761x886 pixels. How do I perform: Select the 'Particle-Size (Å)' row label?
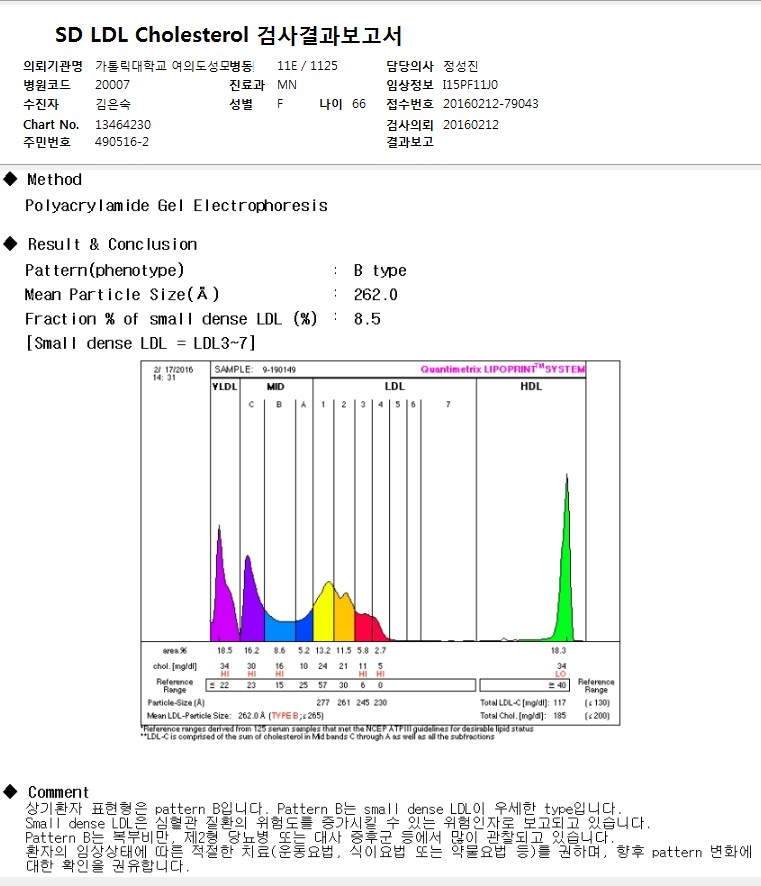[176, 702]
